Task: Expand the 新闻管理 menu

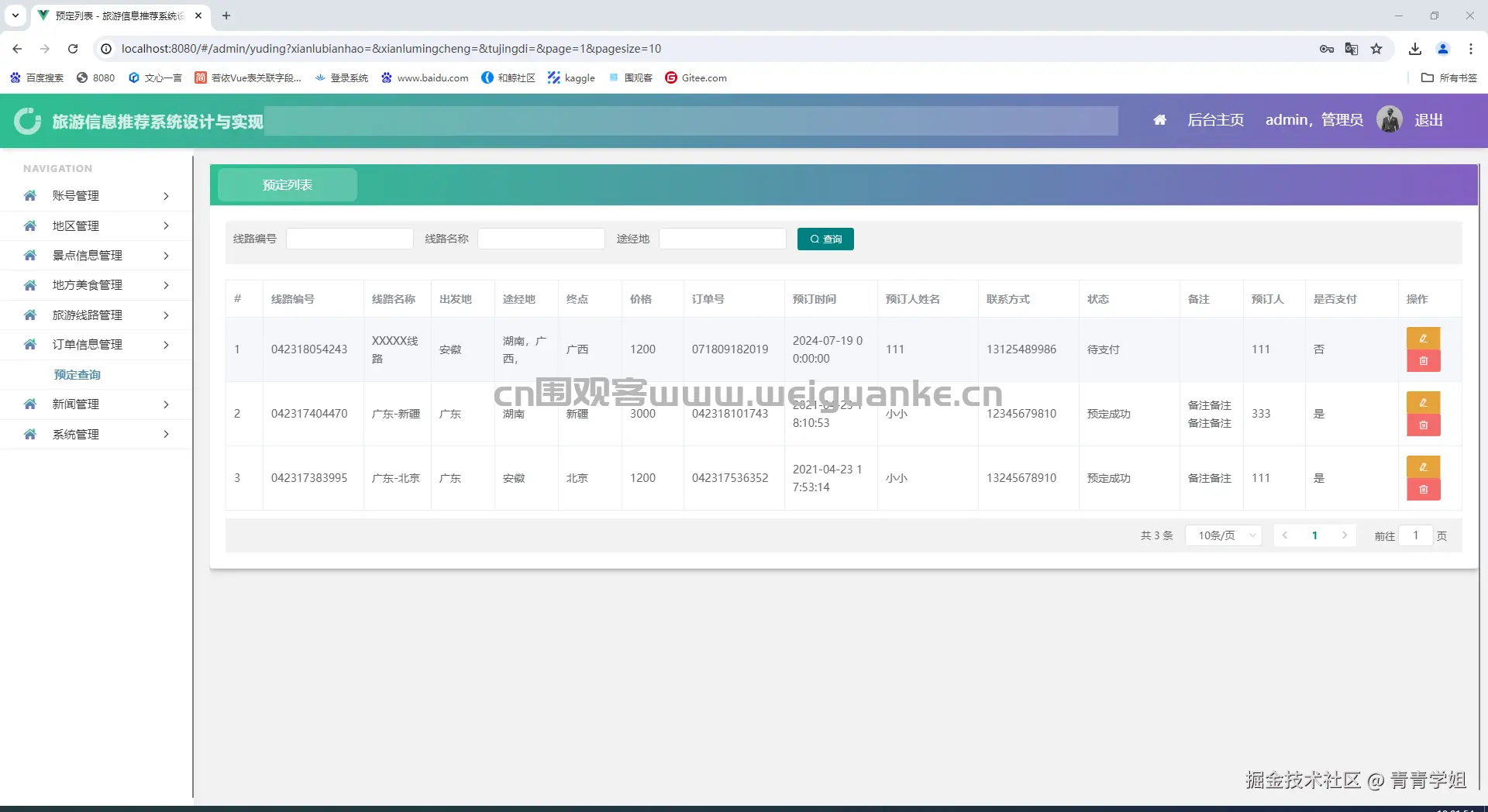Action: [96, 404]
